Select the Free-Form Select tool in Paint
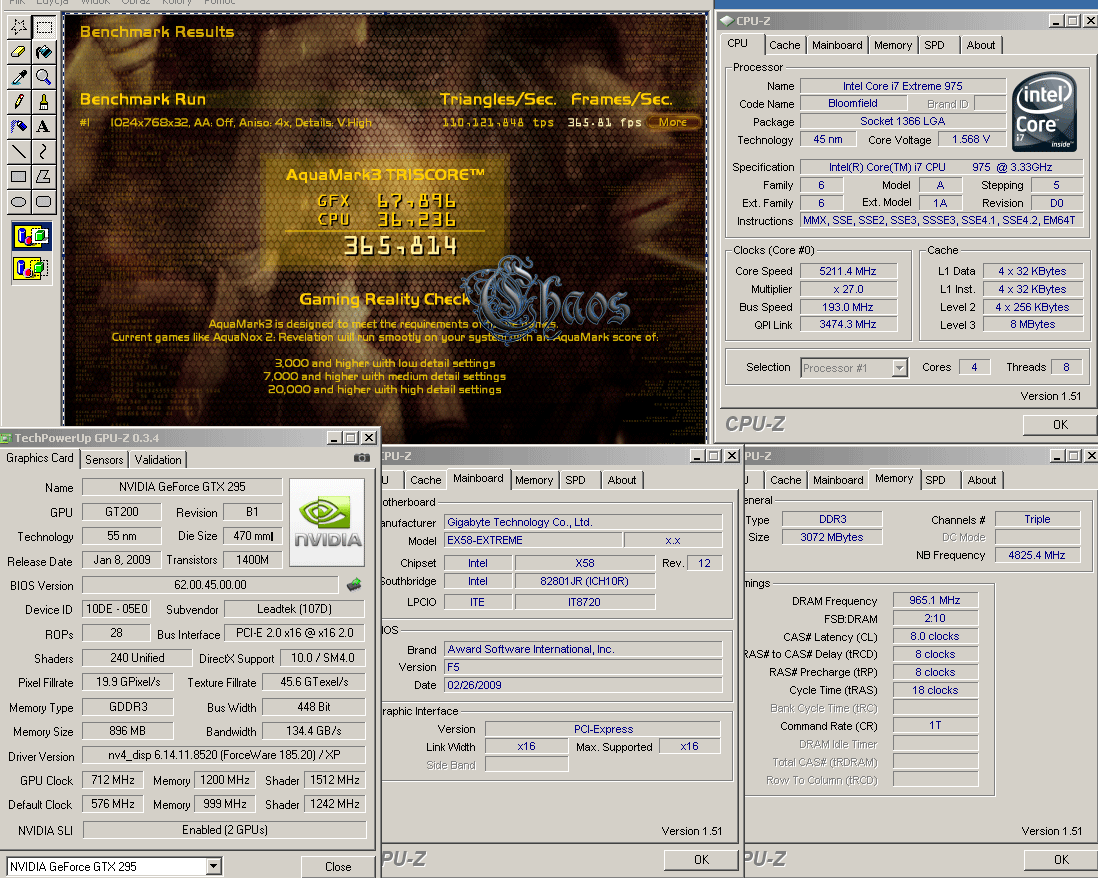This screenshot has width=1098, height=878. (x=19, y=27)
